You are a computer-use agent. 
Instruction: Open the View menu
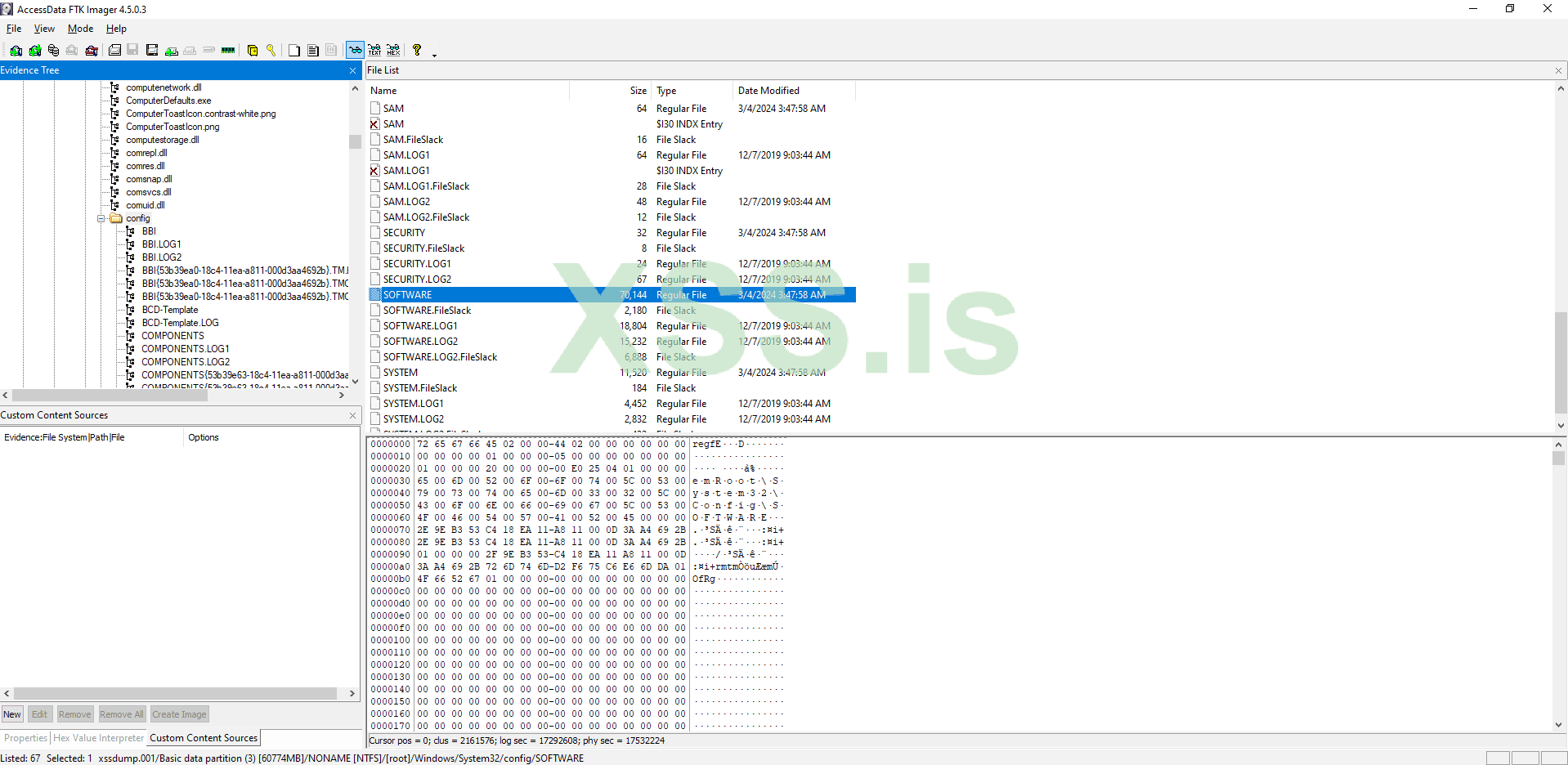click(44, 29)
